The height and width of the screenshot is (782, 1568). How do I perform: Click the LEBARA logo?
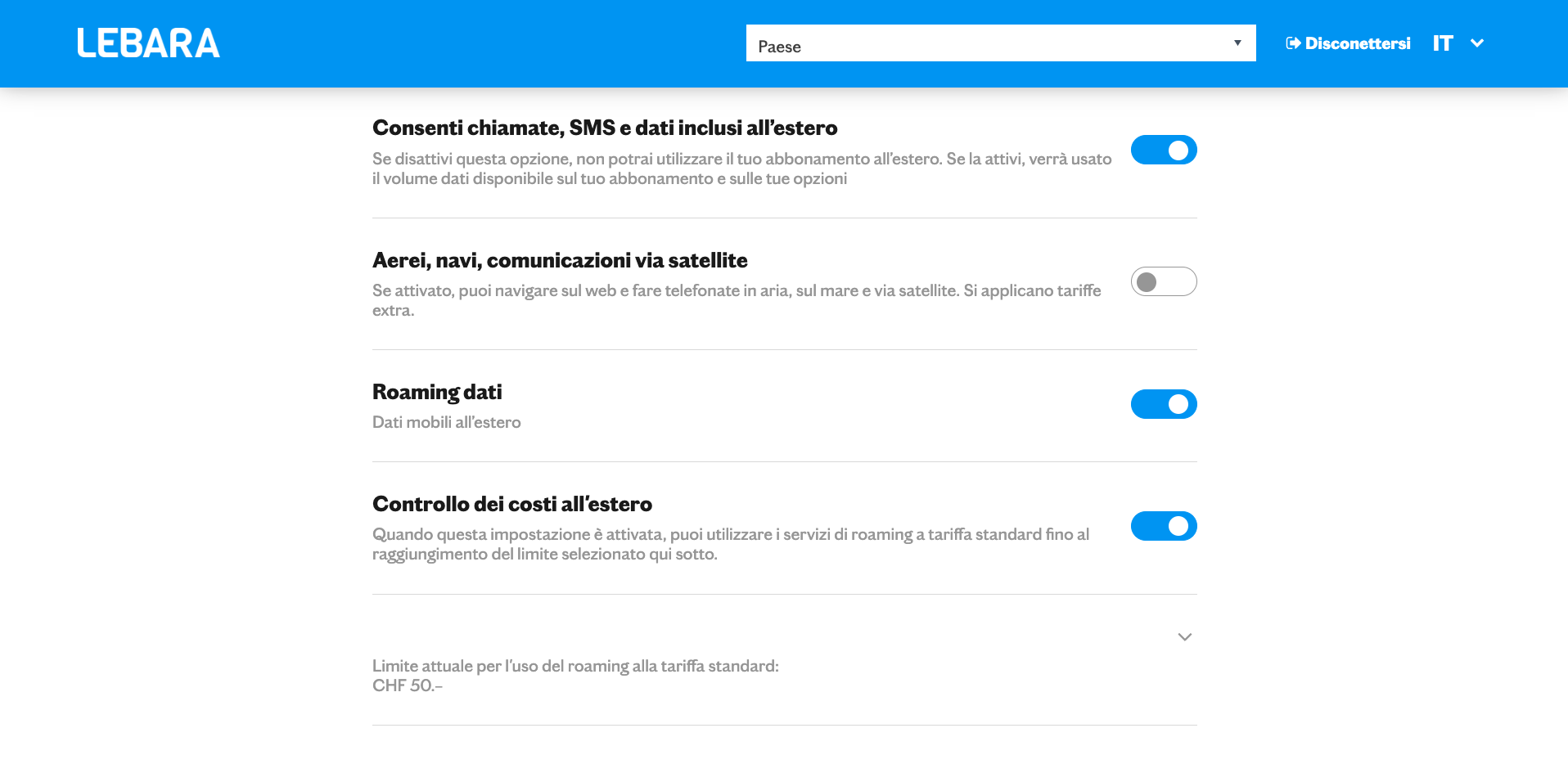click(x=148, y=43)
